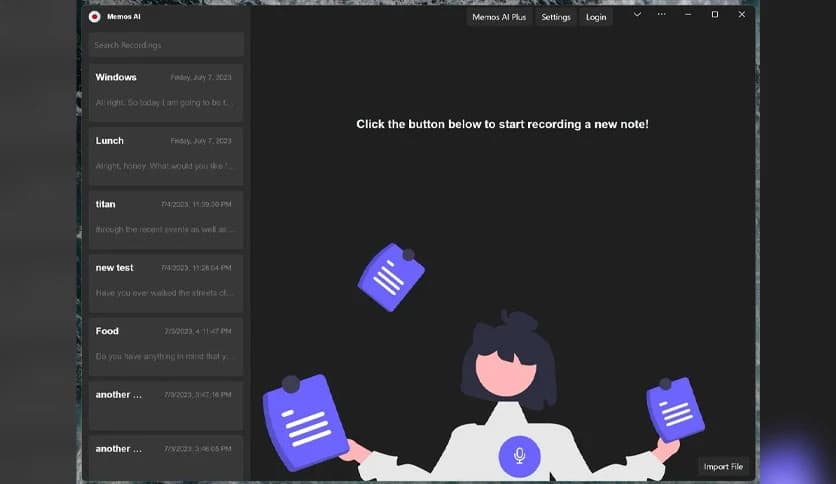This screenshot has width=836, height=484.
Task: Open the Lunch recording
Action: [x=166, y=156]
